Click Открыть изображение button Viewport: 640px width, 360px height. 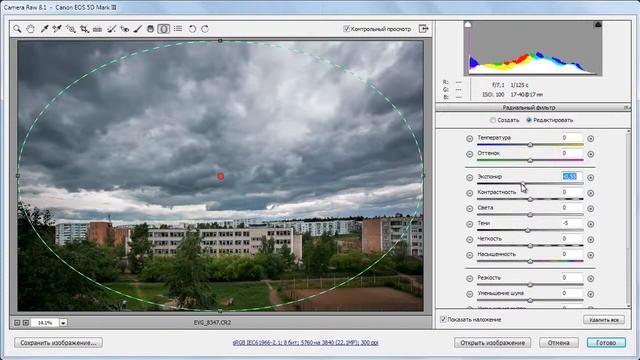click(x=492, y=342)
